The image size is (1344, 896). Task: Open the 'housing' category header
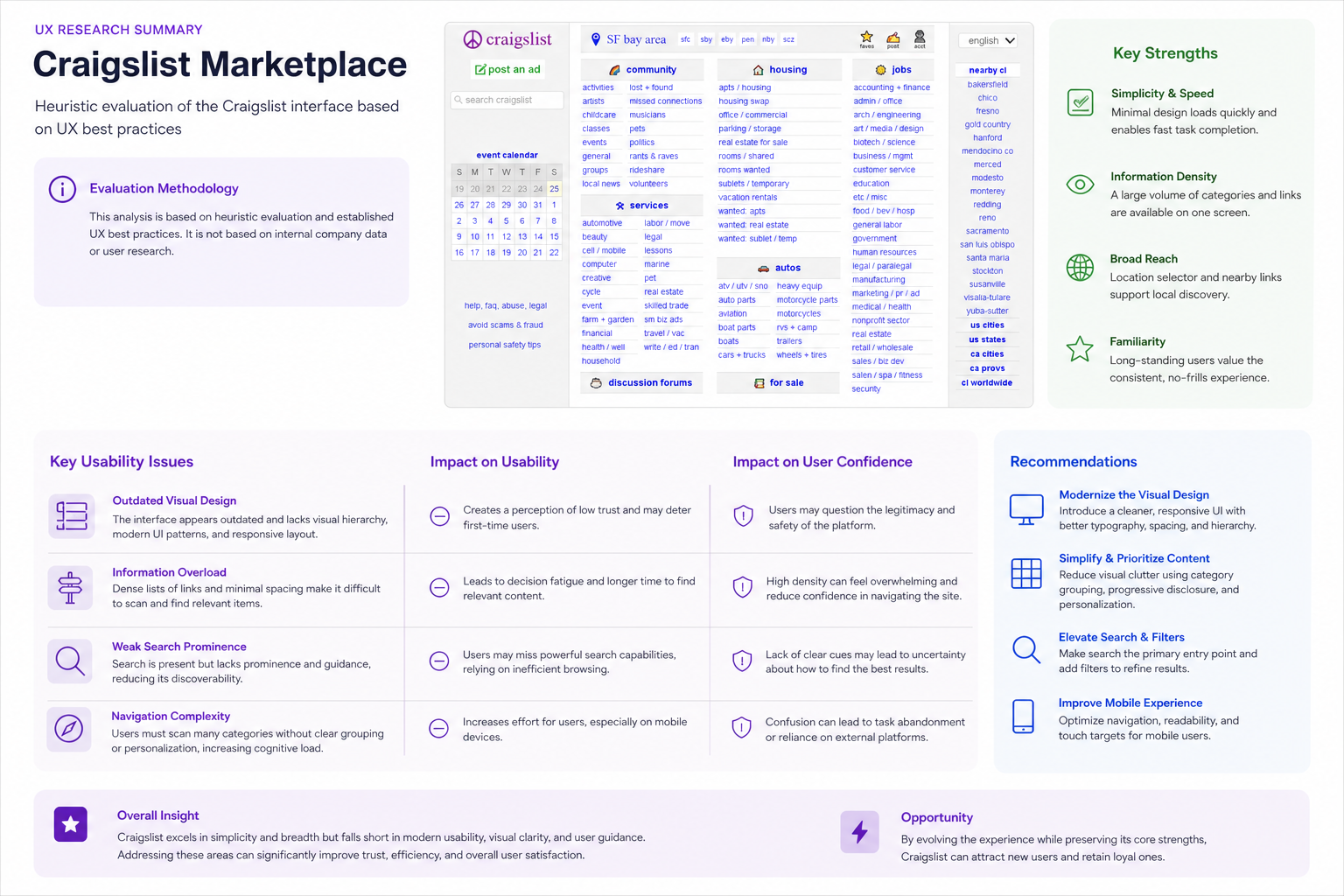pos(780,70)
